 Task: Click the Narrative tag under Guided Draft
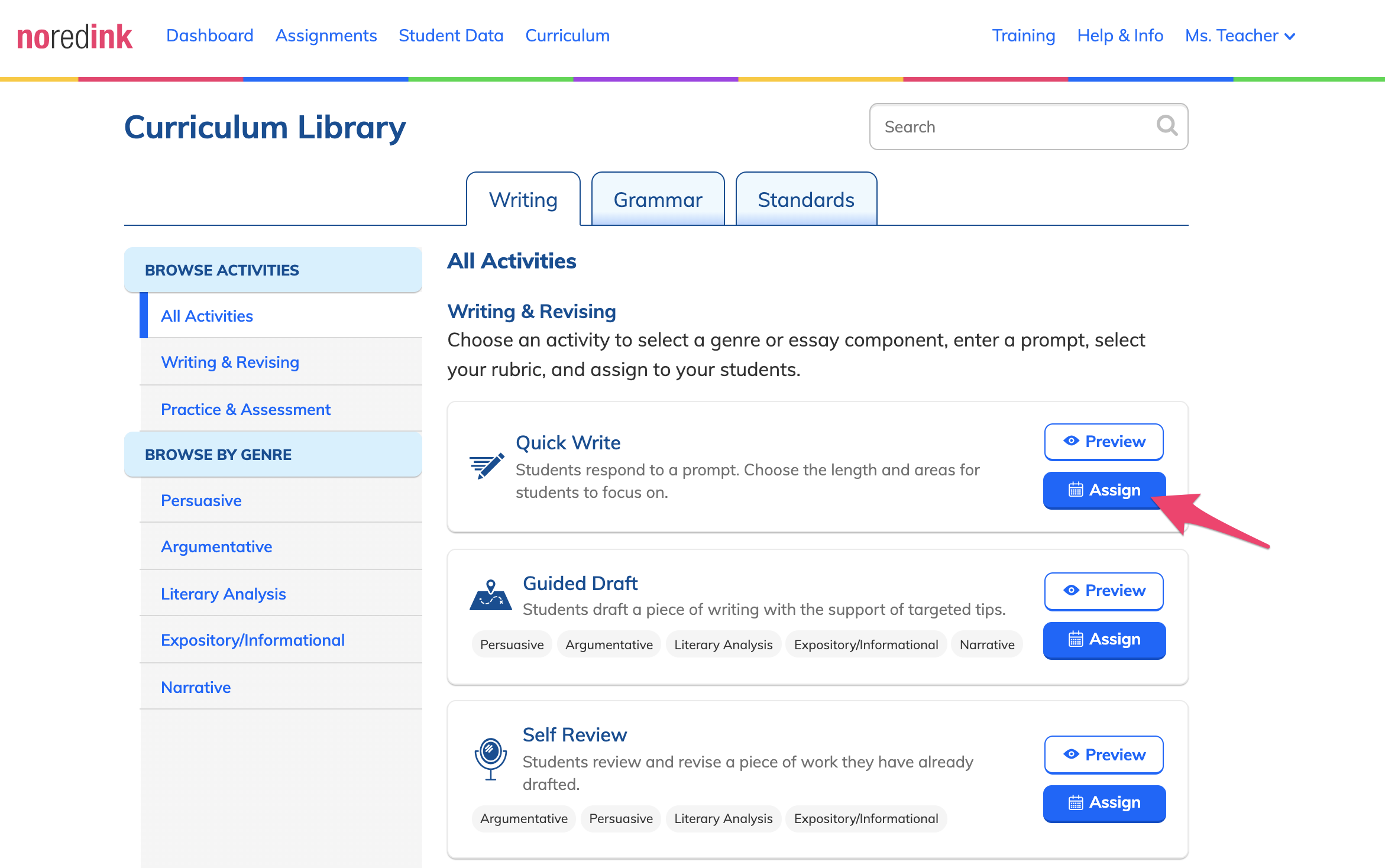(x=986, y=644)
